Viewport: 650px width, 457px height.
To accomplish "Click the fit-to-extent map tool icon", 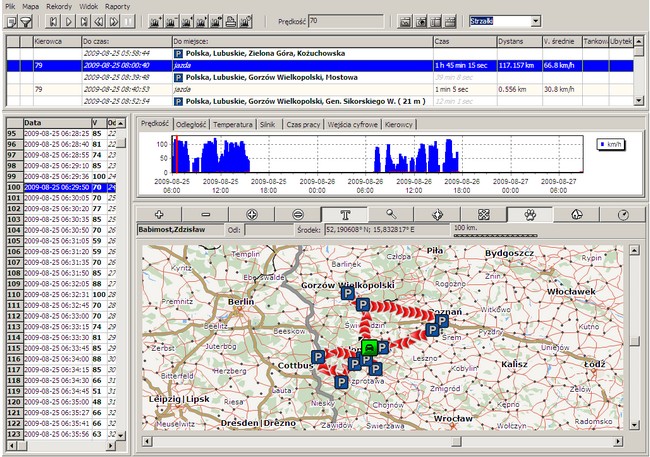I will tap(483, 214).
